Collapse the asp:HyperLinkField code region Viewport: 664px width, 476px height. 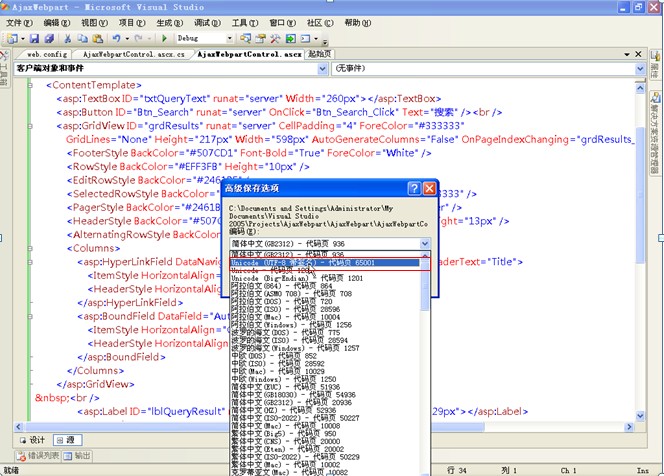(x=30, y=262)
